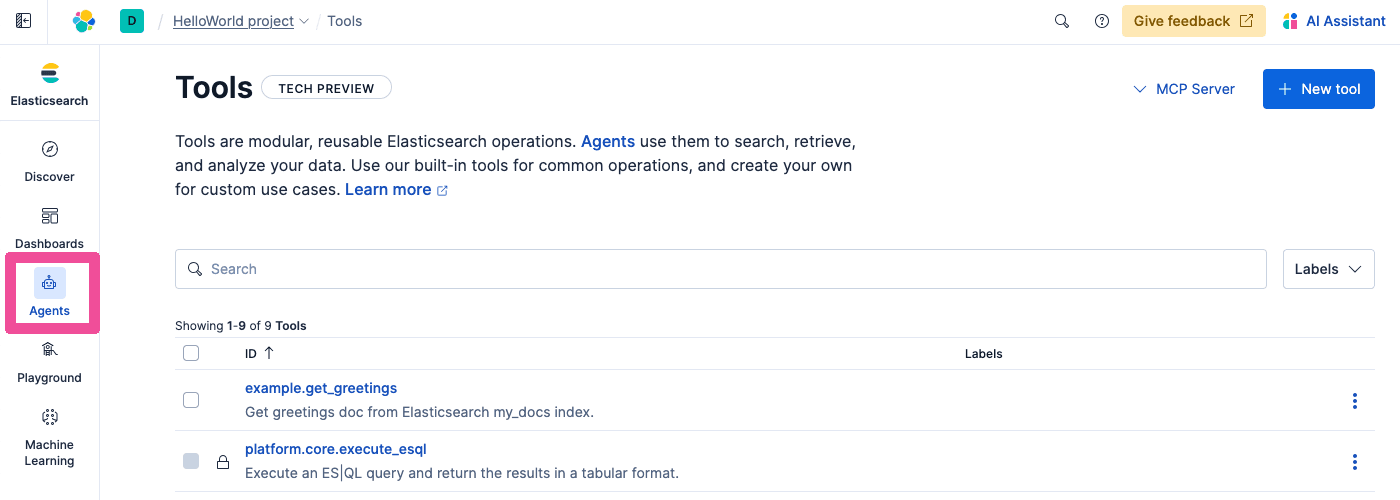Follow the Agents link in description

pos(608,141)
